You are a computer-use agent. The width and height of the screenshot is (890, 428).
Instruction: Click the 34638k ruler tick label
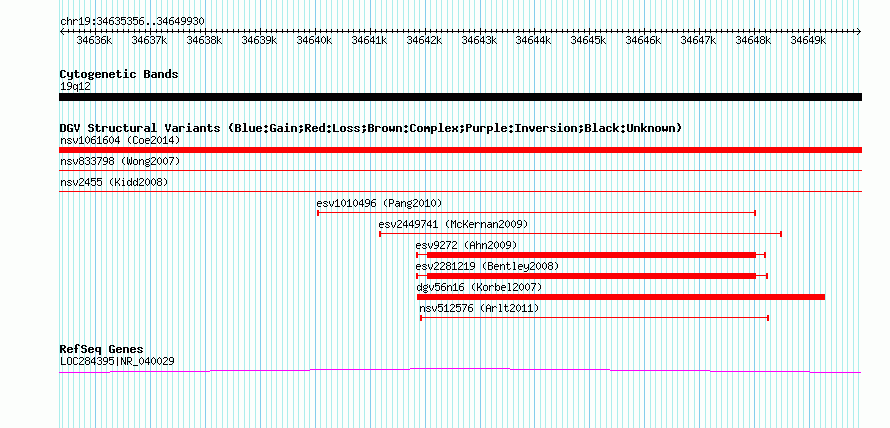(x=203, y=40)
